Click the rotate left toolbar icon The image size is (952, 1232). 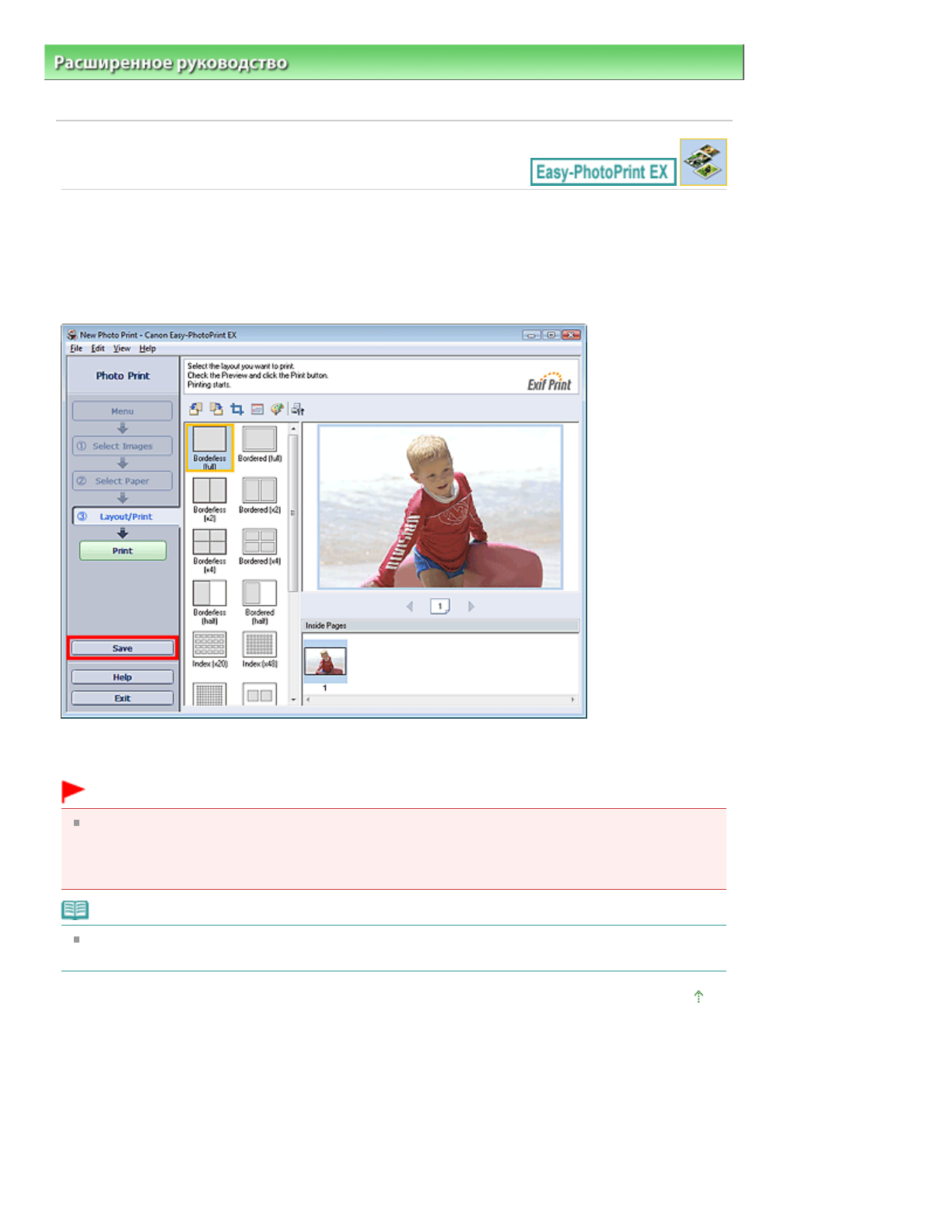click(195, 409)
